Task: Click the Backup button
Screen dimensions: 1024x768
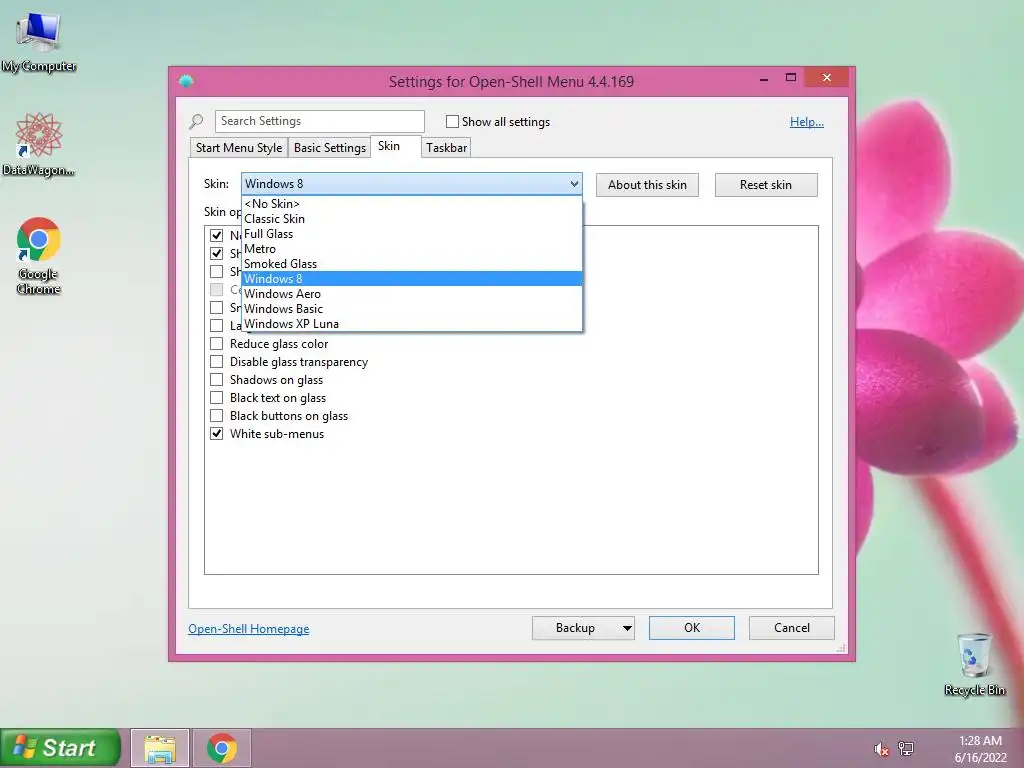Action: coord(575,628)
